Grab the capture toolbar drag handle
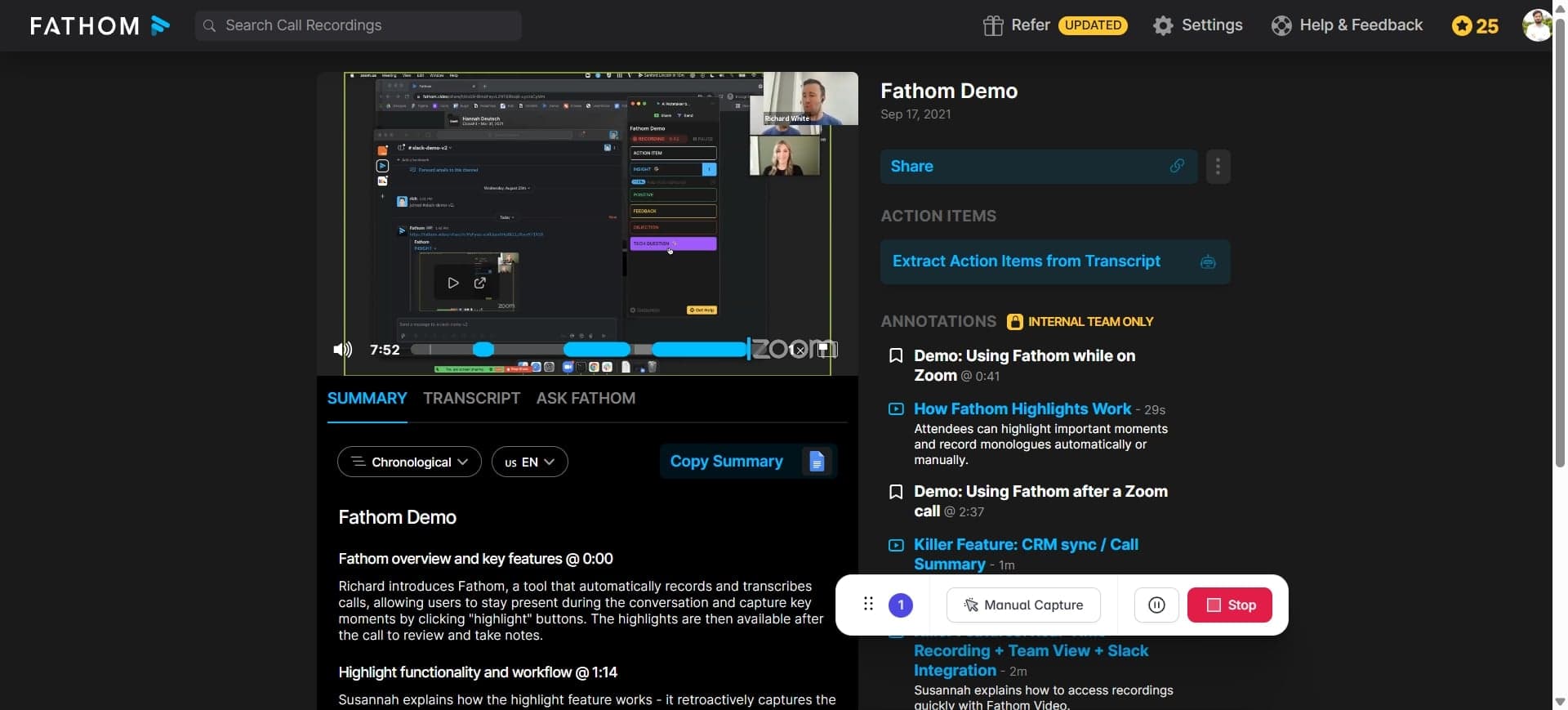 point(868,605)
